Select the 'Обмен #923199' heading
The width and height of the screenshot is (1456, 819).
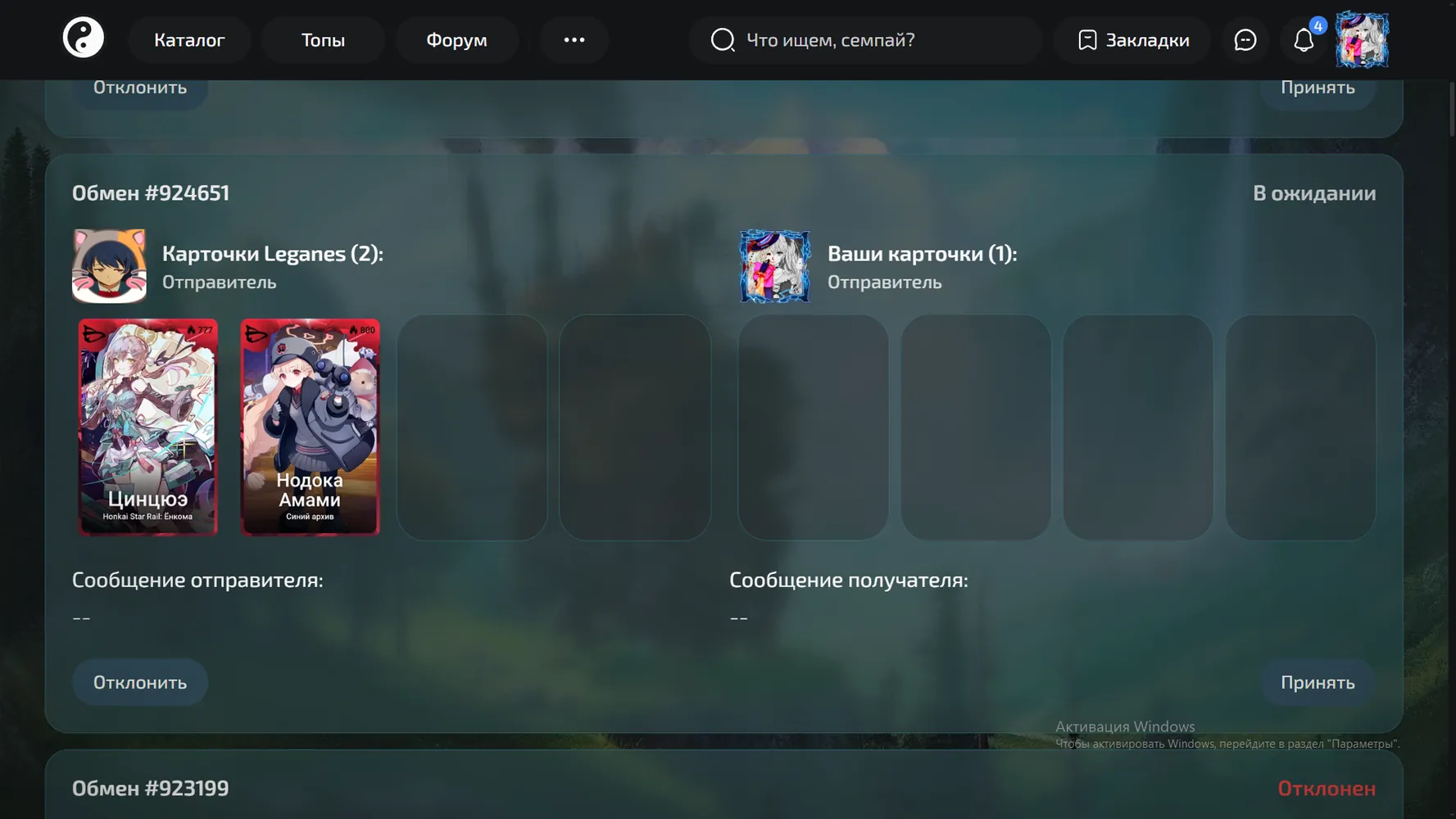click(151, 789)
